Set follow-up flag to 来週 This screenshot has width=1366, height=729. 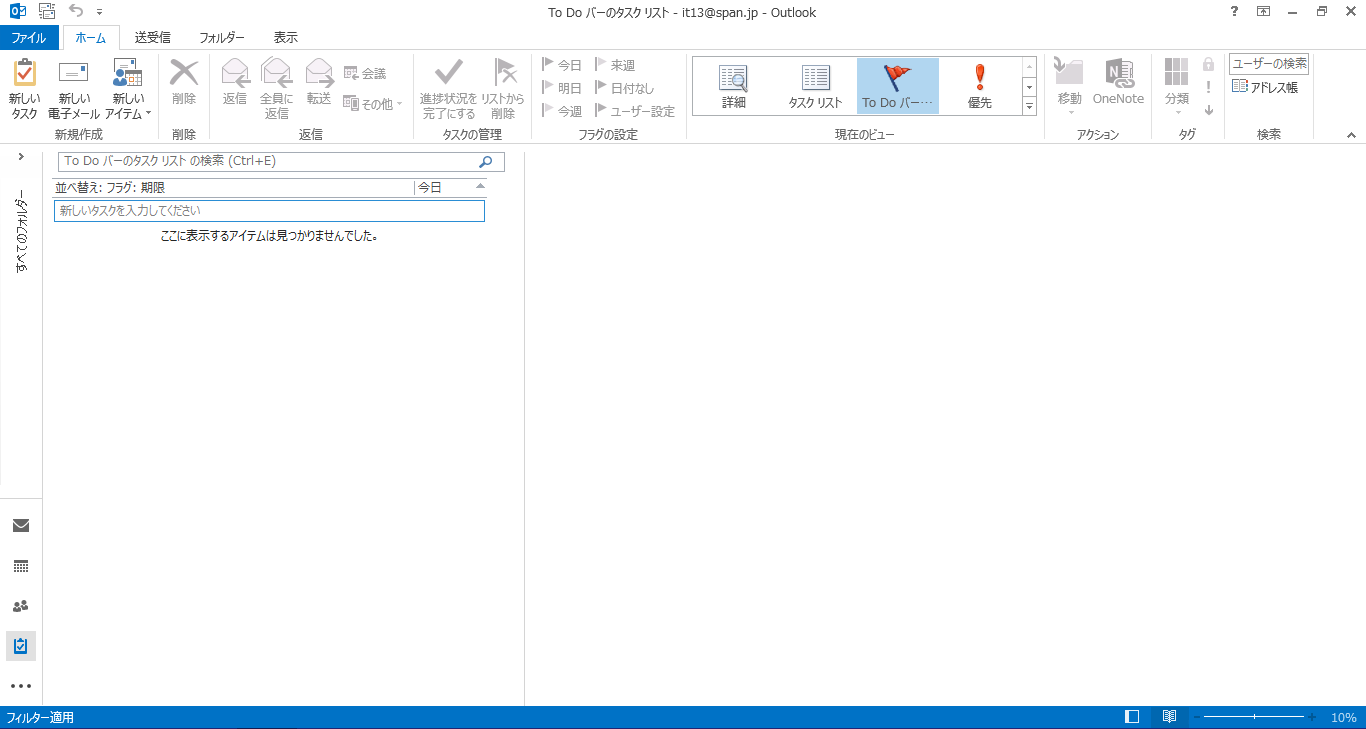tap(616, 65)
